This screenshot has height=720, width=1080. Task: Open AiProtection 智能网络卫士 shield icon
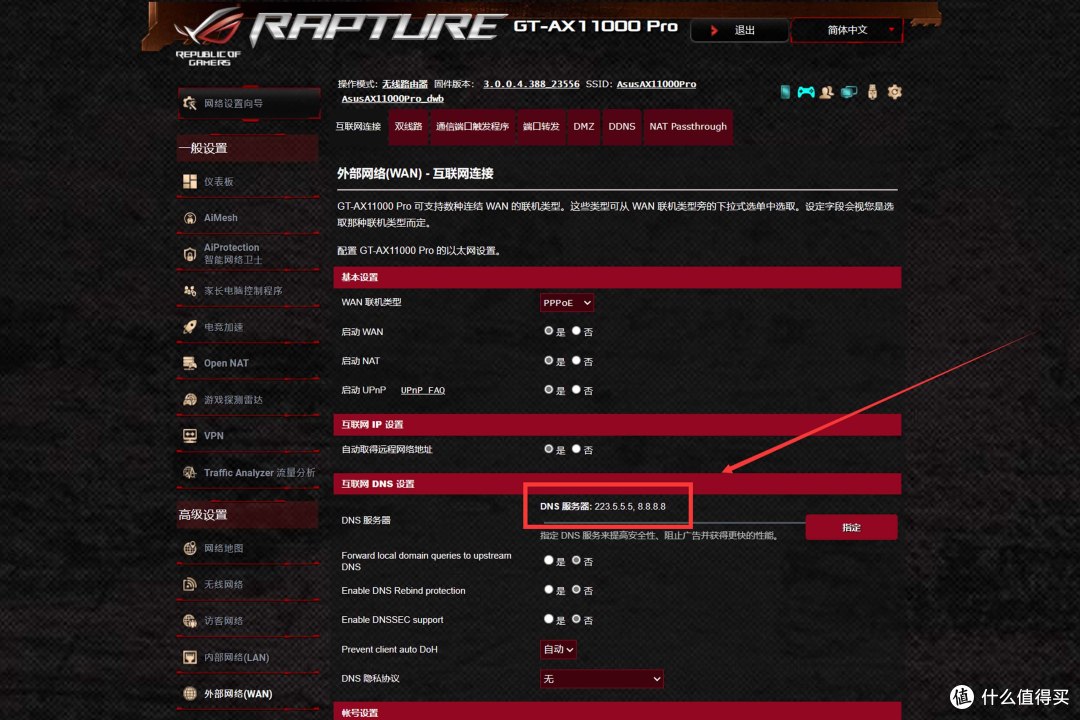pos(189,254)
